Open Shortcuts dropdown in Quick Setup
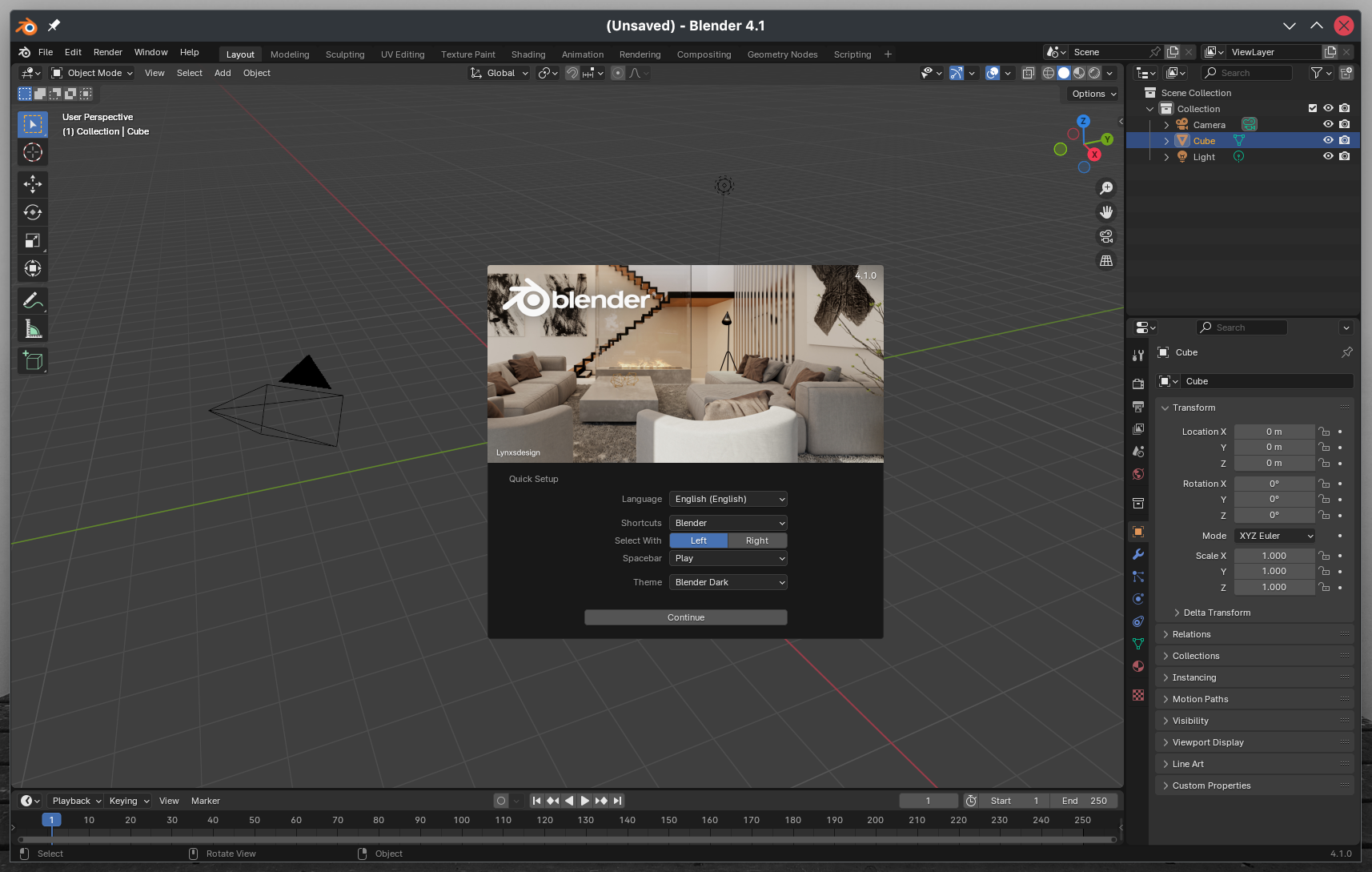 click(x=728, y=523)
